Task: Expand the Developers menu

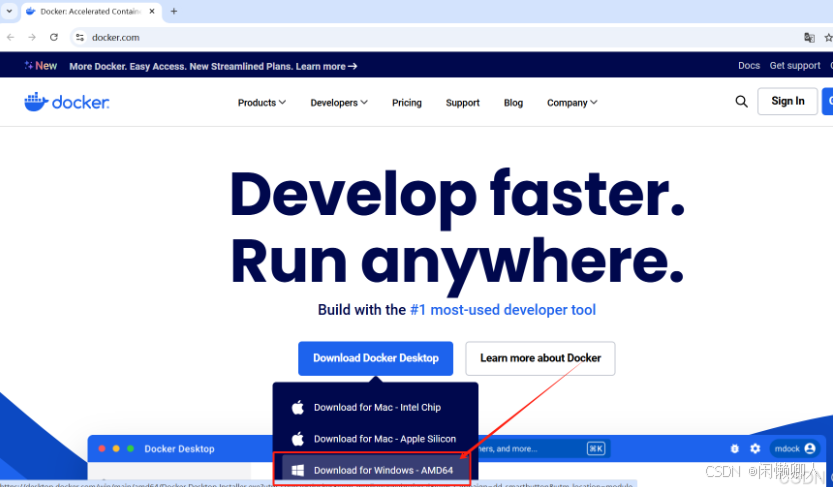Action: (x=339, y=102)
